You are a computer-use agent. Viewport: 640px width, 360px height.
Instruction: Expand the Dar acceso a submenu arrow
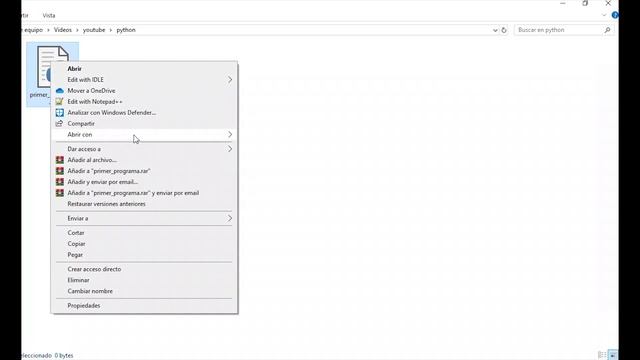coord(230,149)
